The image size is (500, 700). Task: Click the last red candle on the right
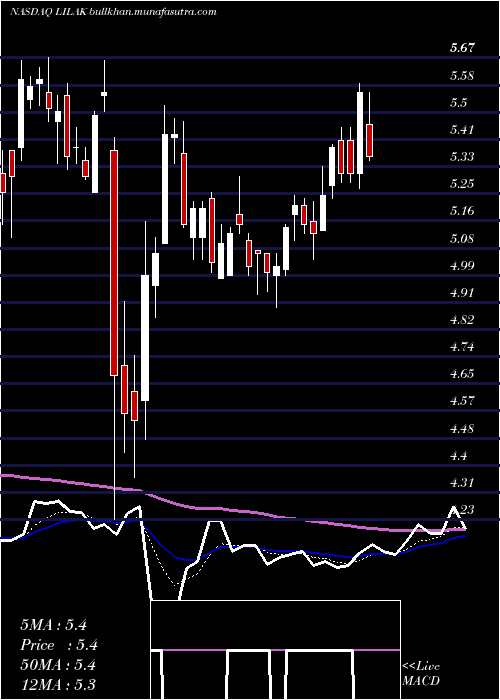point(369,141)
